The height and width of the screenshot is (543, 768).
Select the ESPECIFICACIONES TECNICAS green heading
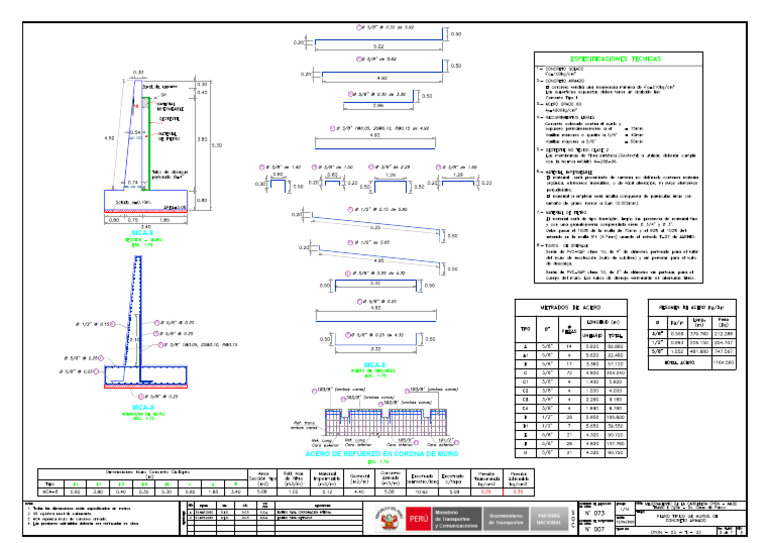tap(616, 59)
